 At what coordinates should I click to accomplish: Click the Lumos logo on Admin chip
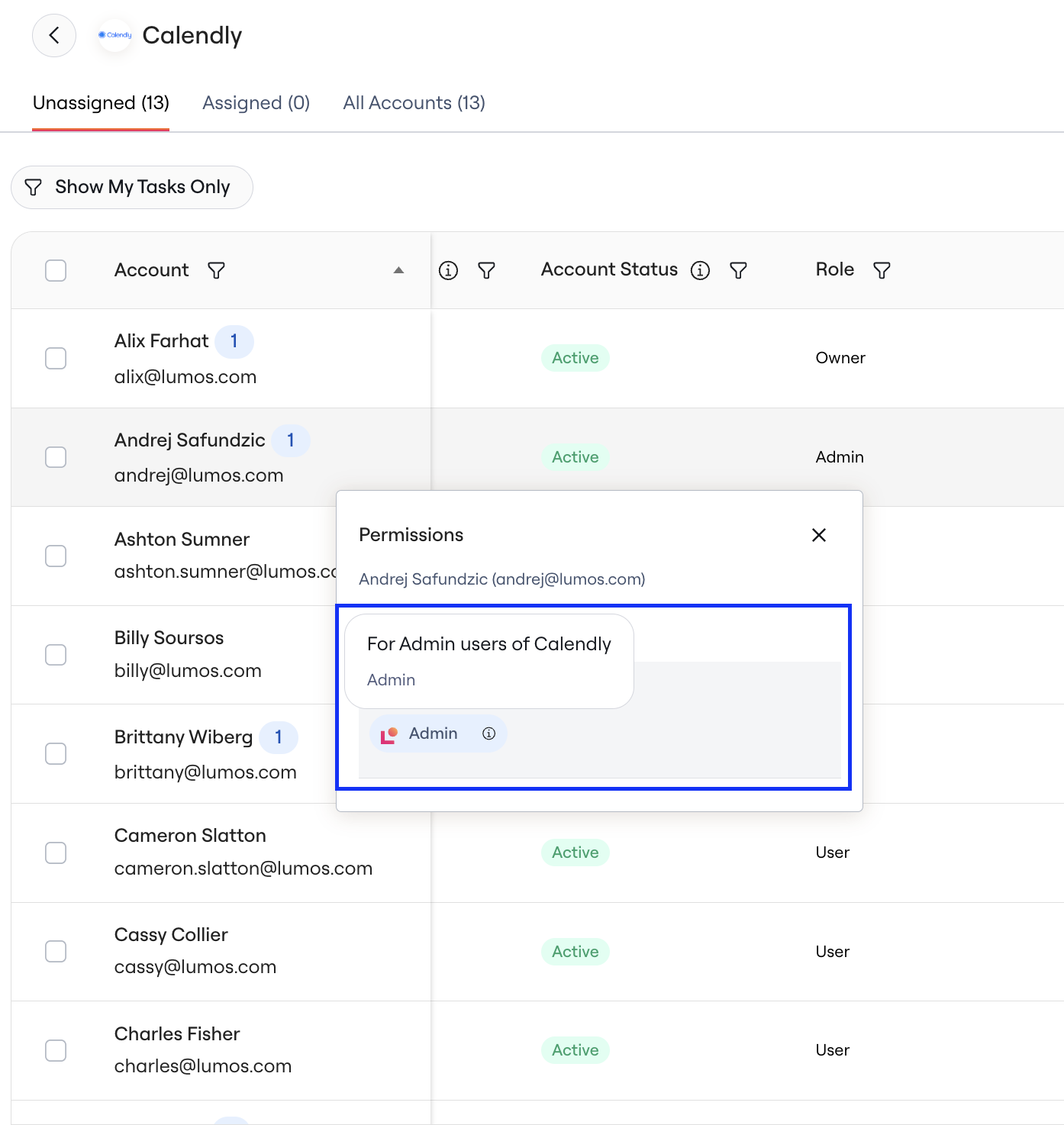tap(389, 734)
